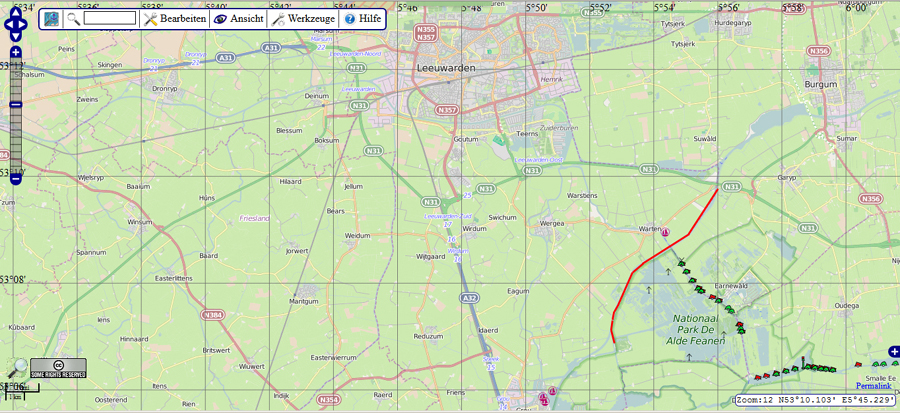Click into the toolbar search text field
The image size is (900, 413).
pyautogui.click(x=110, y=18)
